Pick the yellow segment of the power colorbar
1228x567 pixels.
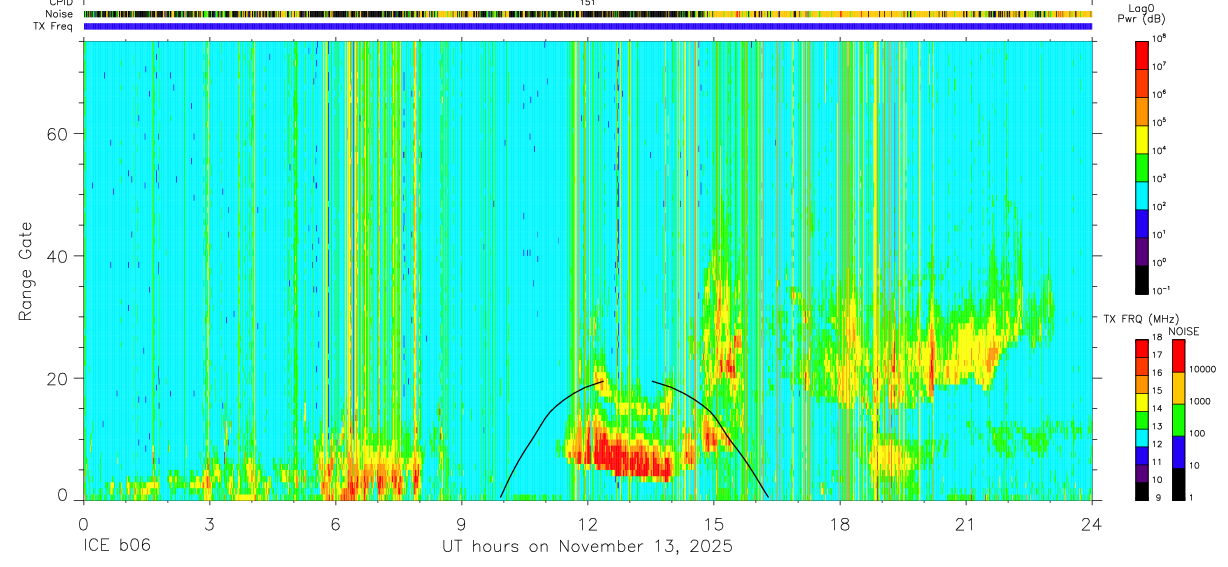point(1141,138)
